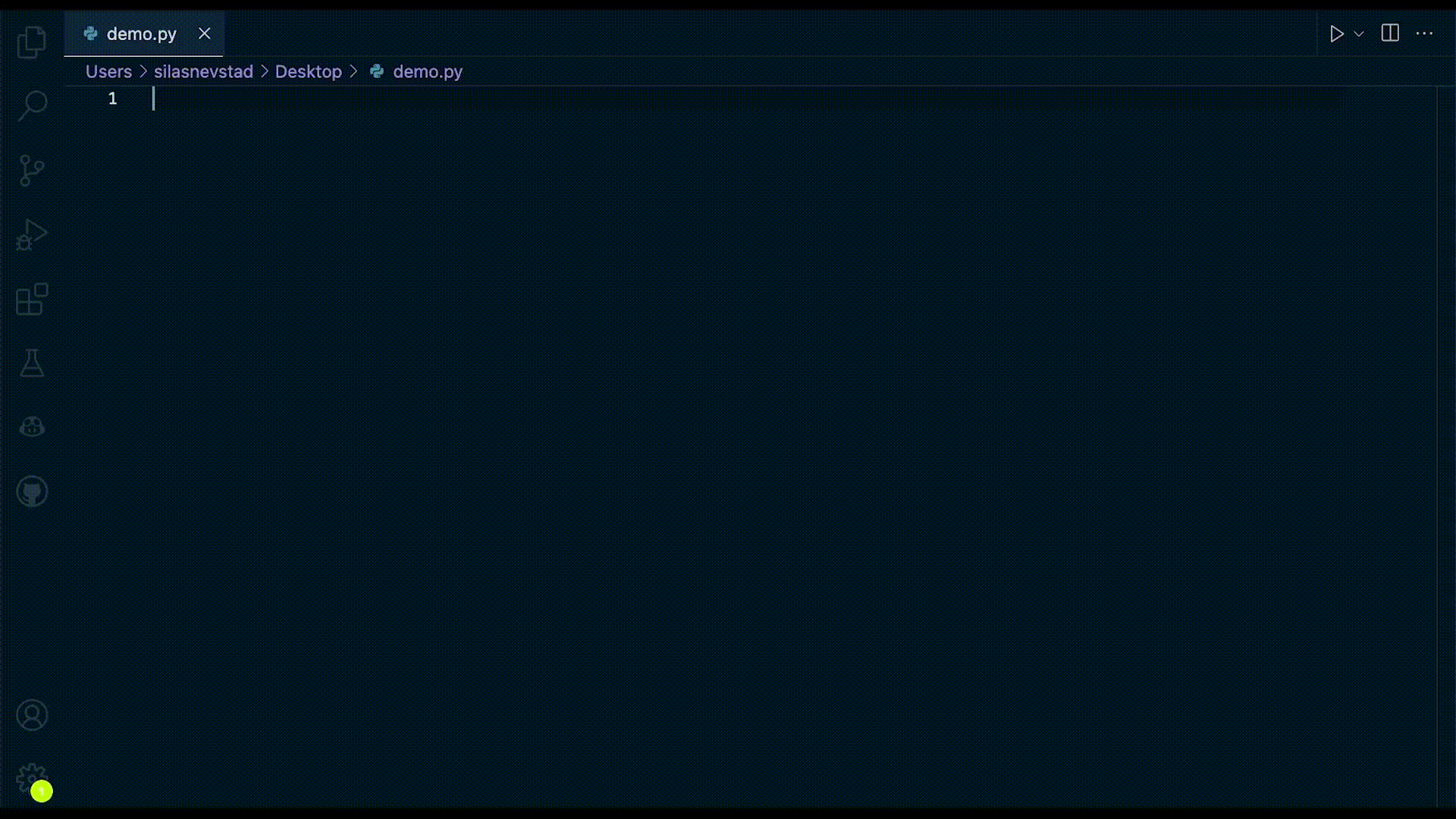
Task: Close the demo.py tab
Action: point(204,33)
